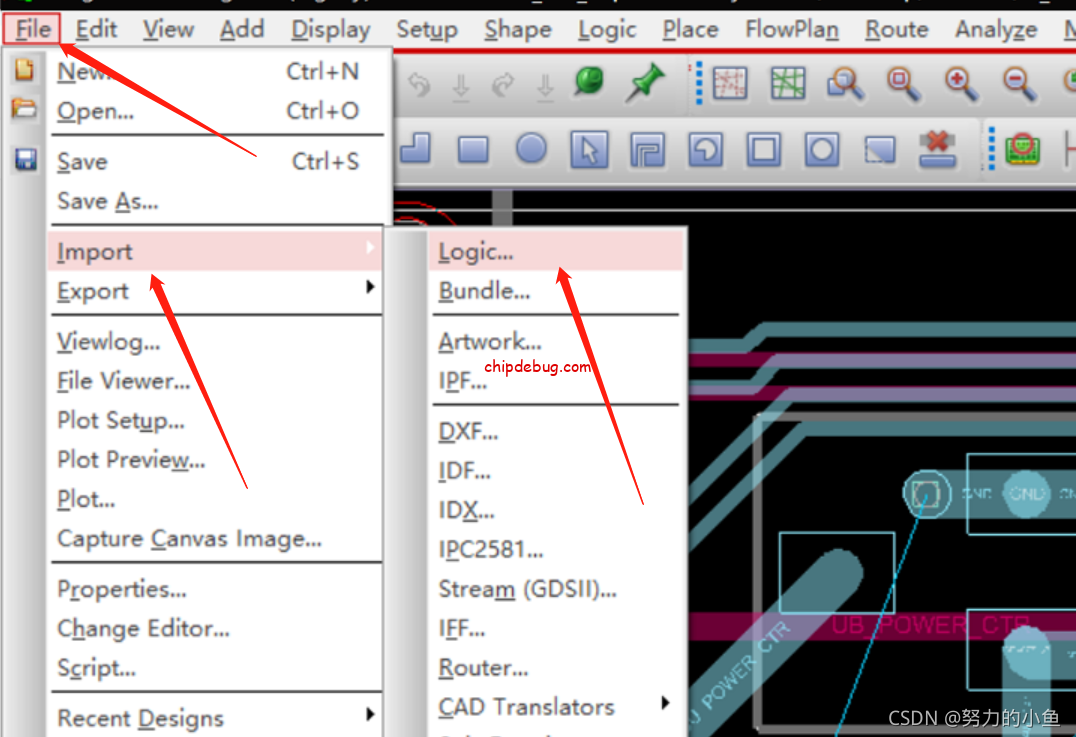The width and height of the screenshot is (1076, 737).
Task: Choose Capture Canvas Image... menu entry
Action: [189, 539]
